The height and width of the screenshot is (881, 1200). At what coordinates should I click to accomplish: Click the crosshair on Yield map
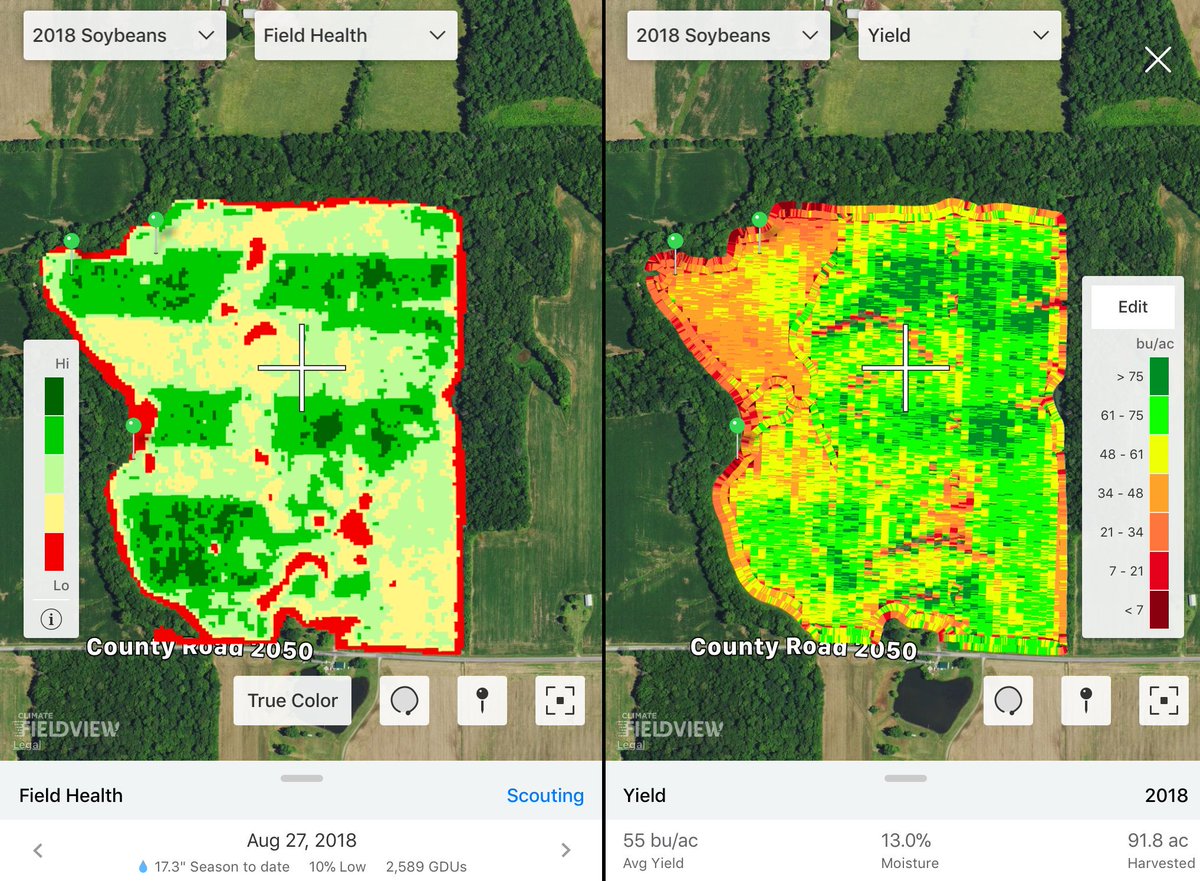905,367
